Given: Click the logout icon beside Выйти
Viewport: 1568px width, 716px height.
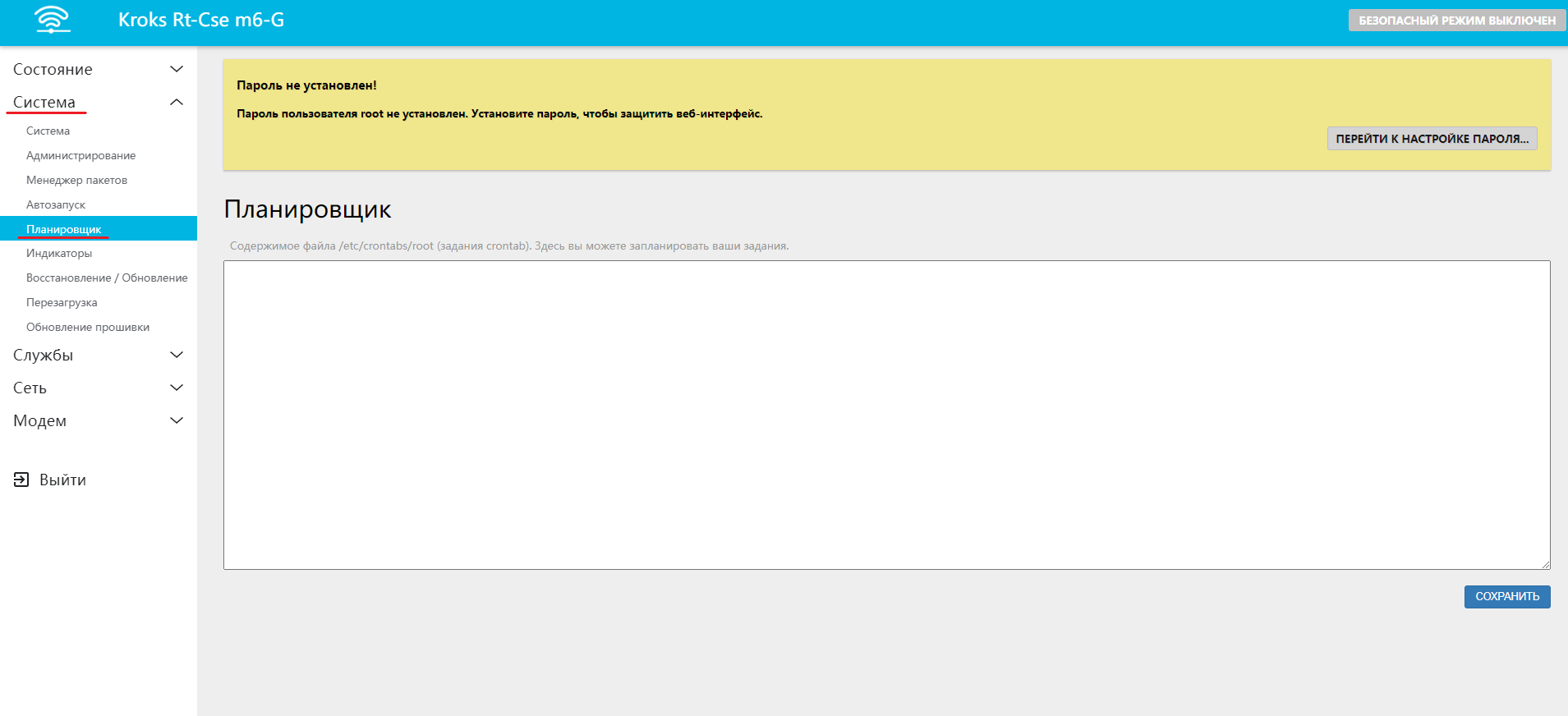Looking at the screenshot, I should [x=21, y=480].
